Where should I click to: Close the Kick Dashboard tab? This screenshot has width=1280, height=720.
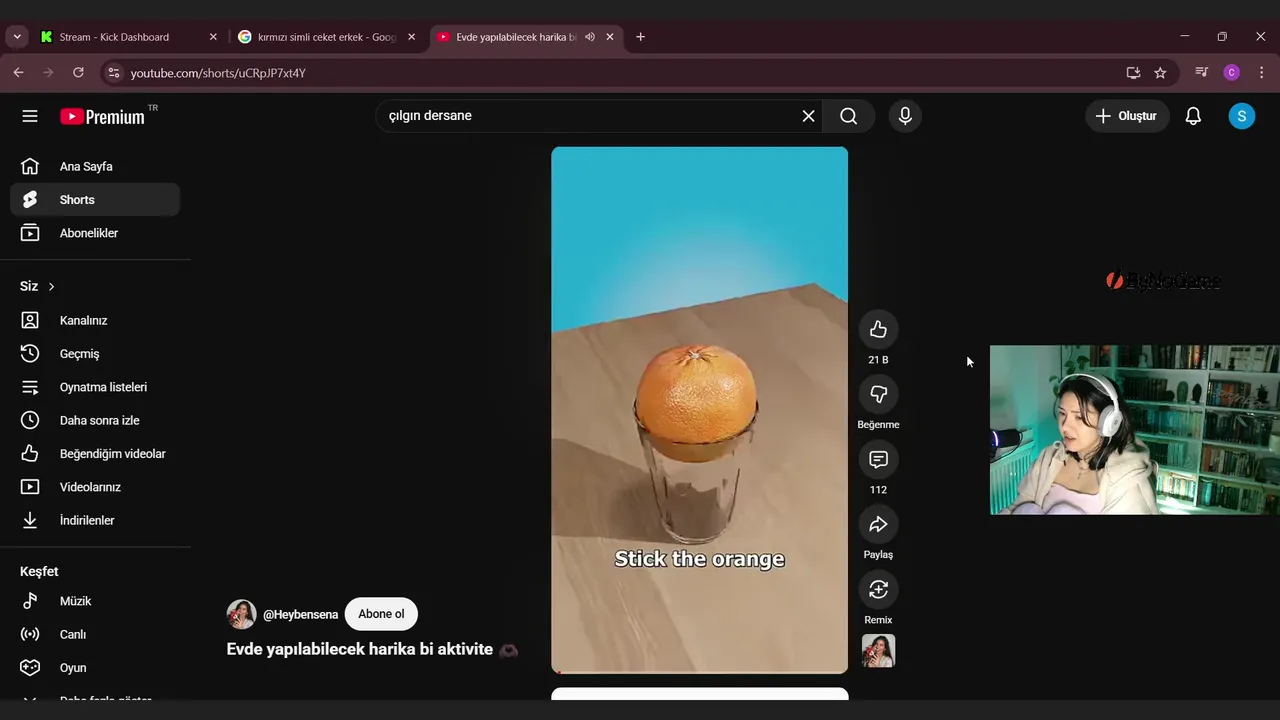pyautogui.click(x=213, y=37)
